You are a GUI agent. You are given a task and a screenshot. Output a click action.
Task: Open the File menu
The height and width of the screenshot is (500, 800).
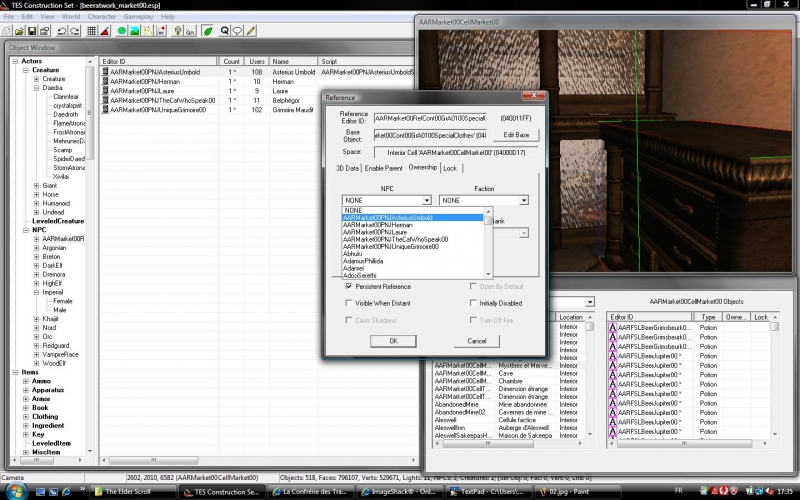coord(9,16)
